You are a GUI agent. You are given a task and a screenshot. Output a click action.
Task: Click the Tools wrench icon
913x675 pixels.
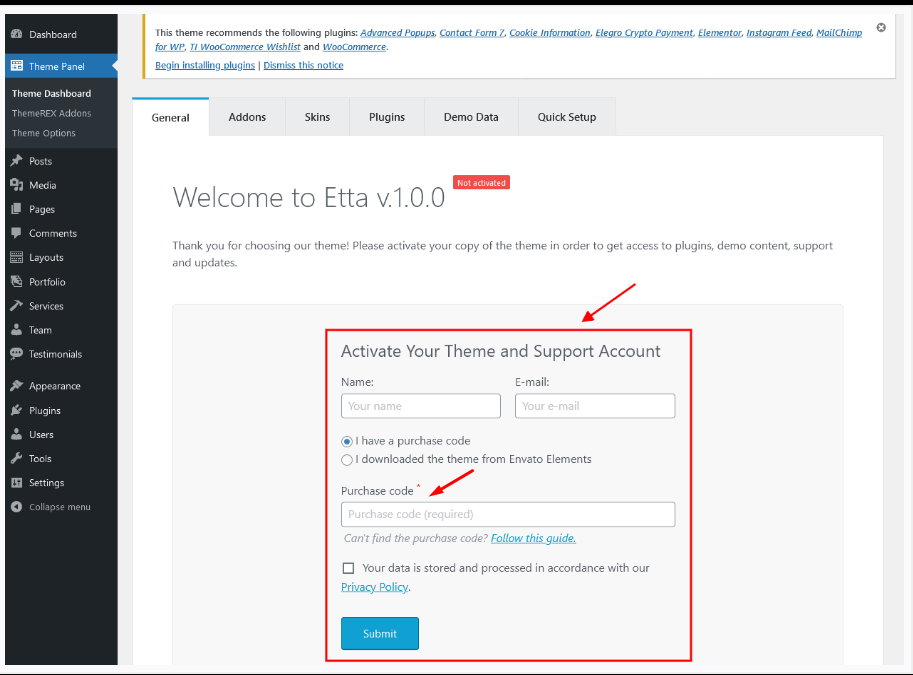[16, 458]
